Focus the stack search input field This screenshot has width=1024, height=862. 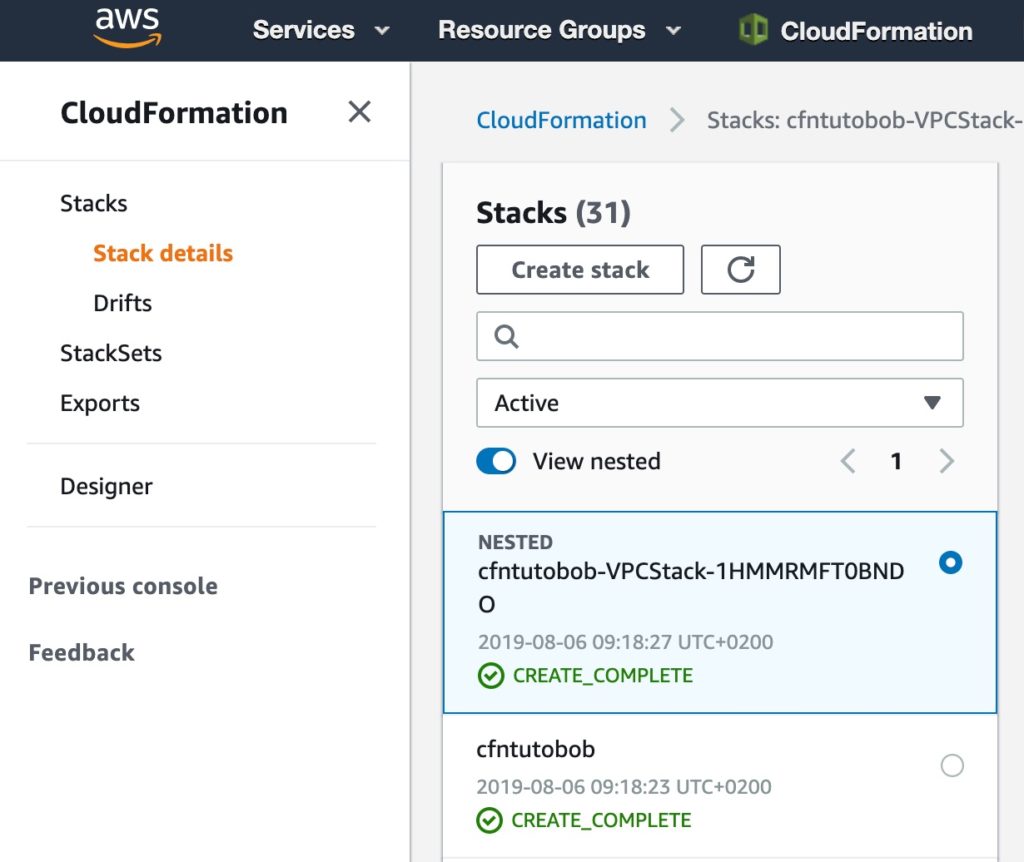click(x=720, y=336)
